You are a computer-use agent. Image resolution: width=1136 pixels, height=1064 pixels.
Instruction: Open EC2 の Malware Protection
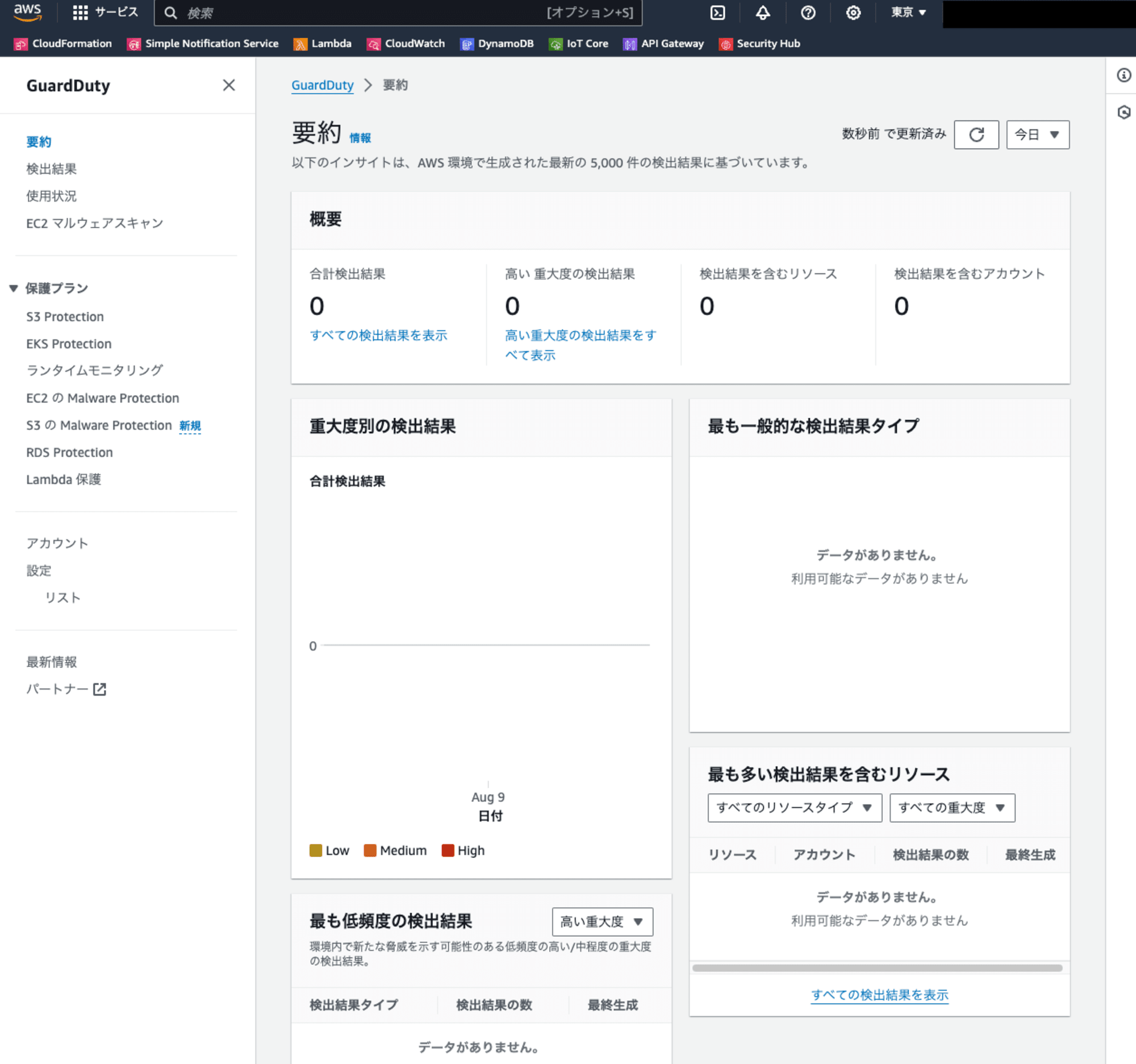(x=103, y=398)
